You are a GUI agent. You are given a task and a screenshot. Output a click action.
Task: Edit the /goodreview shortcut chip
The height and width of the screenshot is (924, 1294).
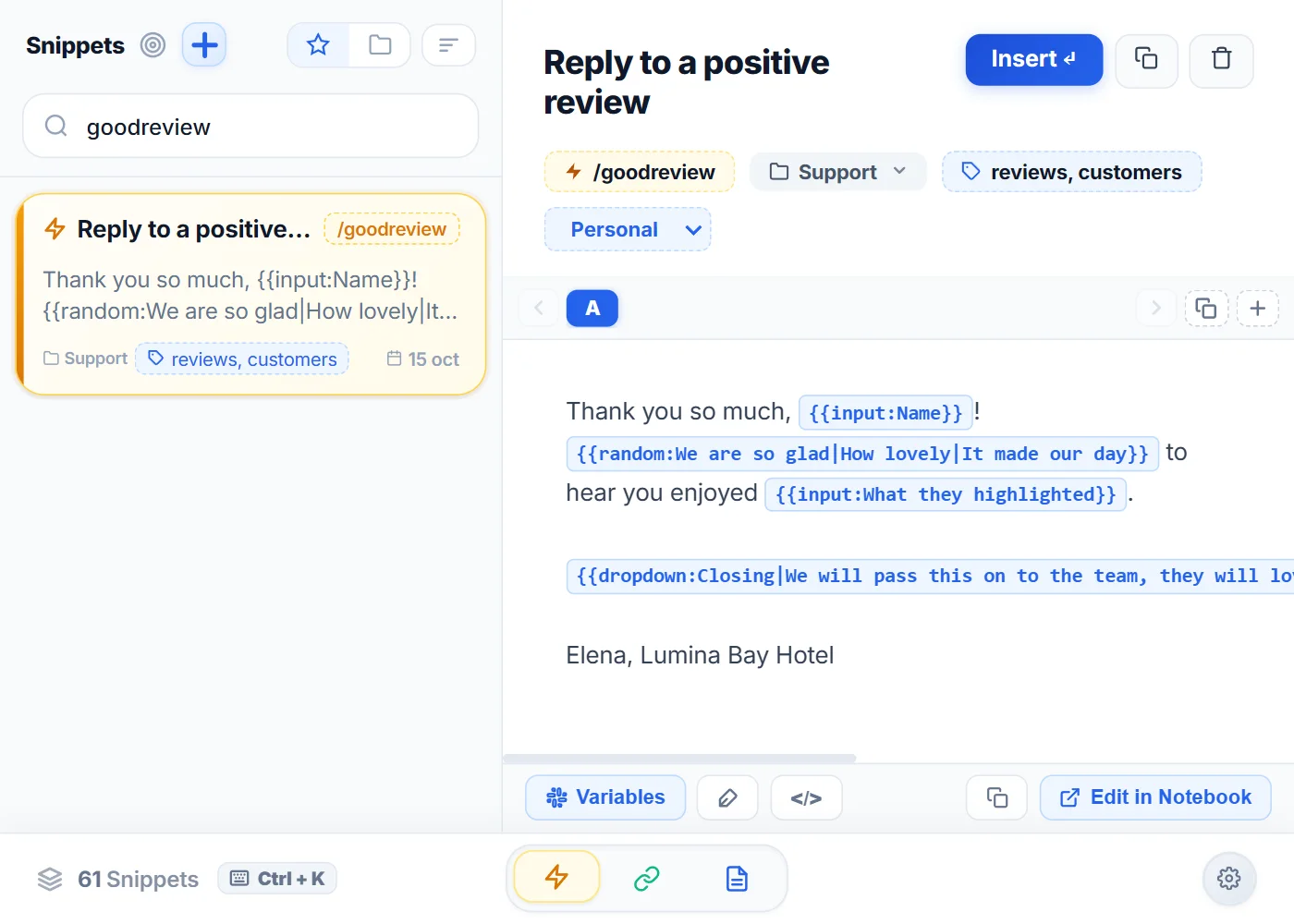point(640,172)
